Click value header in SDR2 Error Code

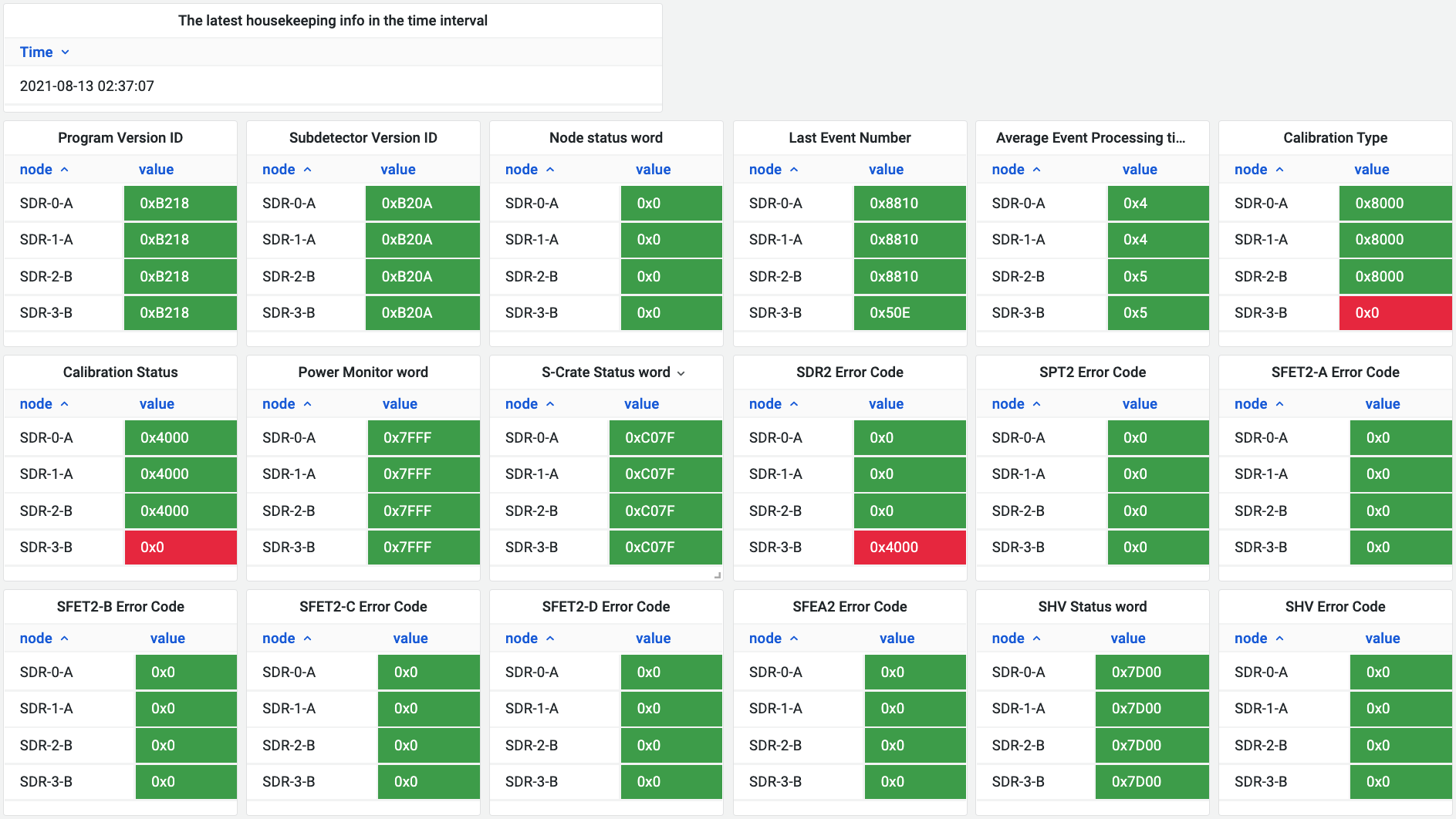click(886, 404)
